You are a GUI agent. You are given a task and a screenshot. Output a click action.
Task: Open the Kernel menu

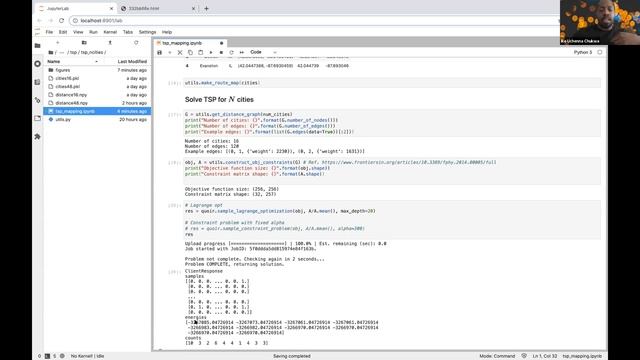[x=110, y=32]
